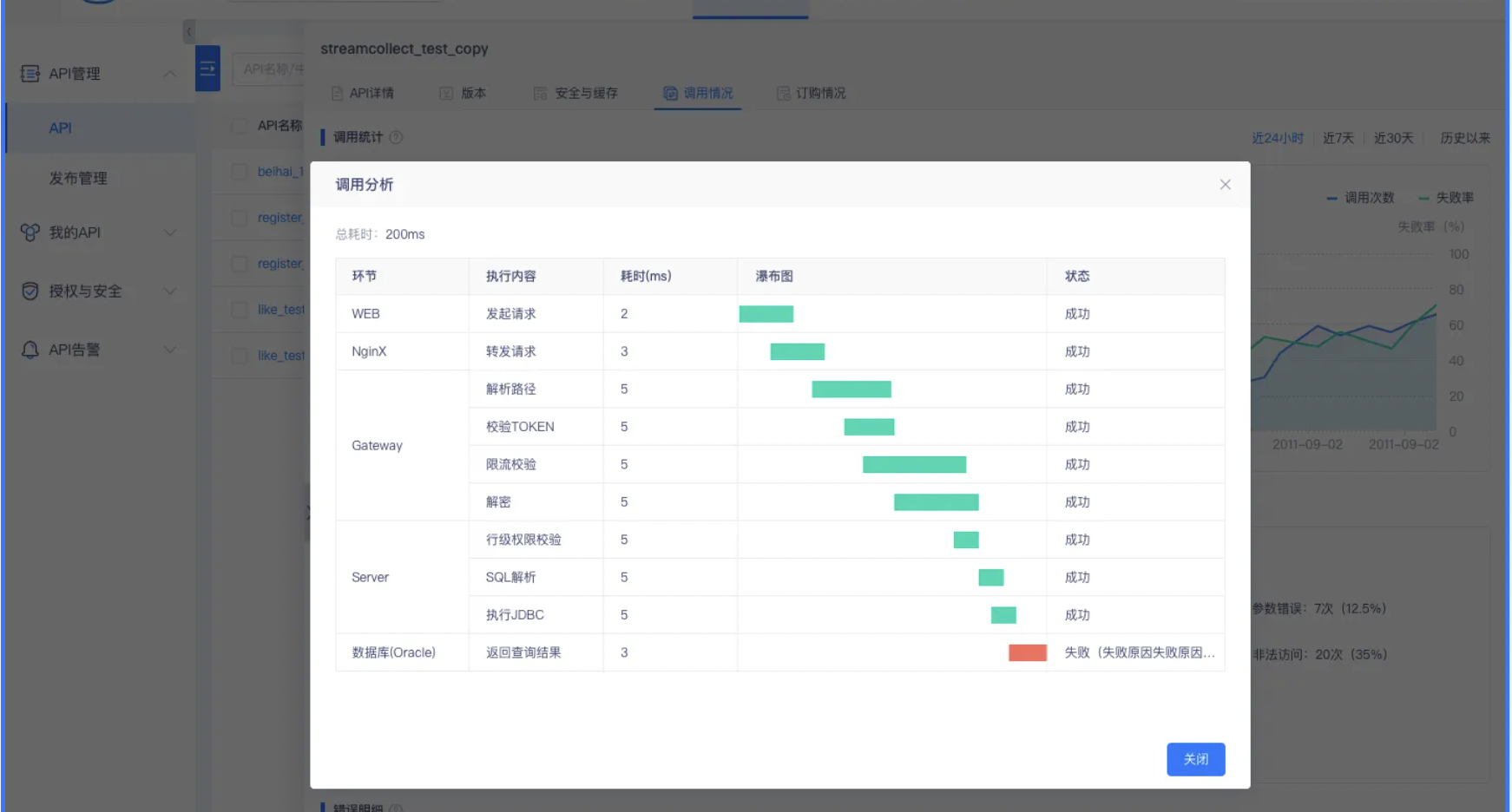Check the second like_test row checkbox
1512x812 pixels.
[x=240, y=356]
